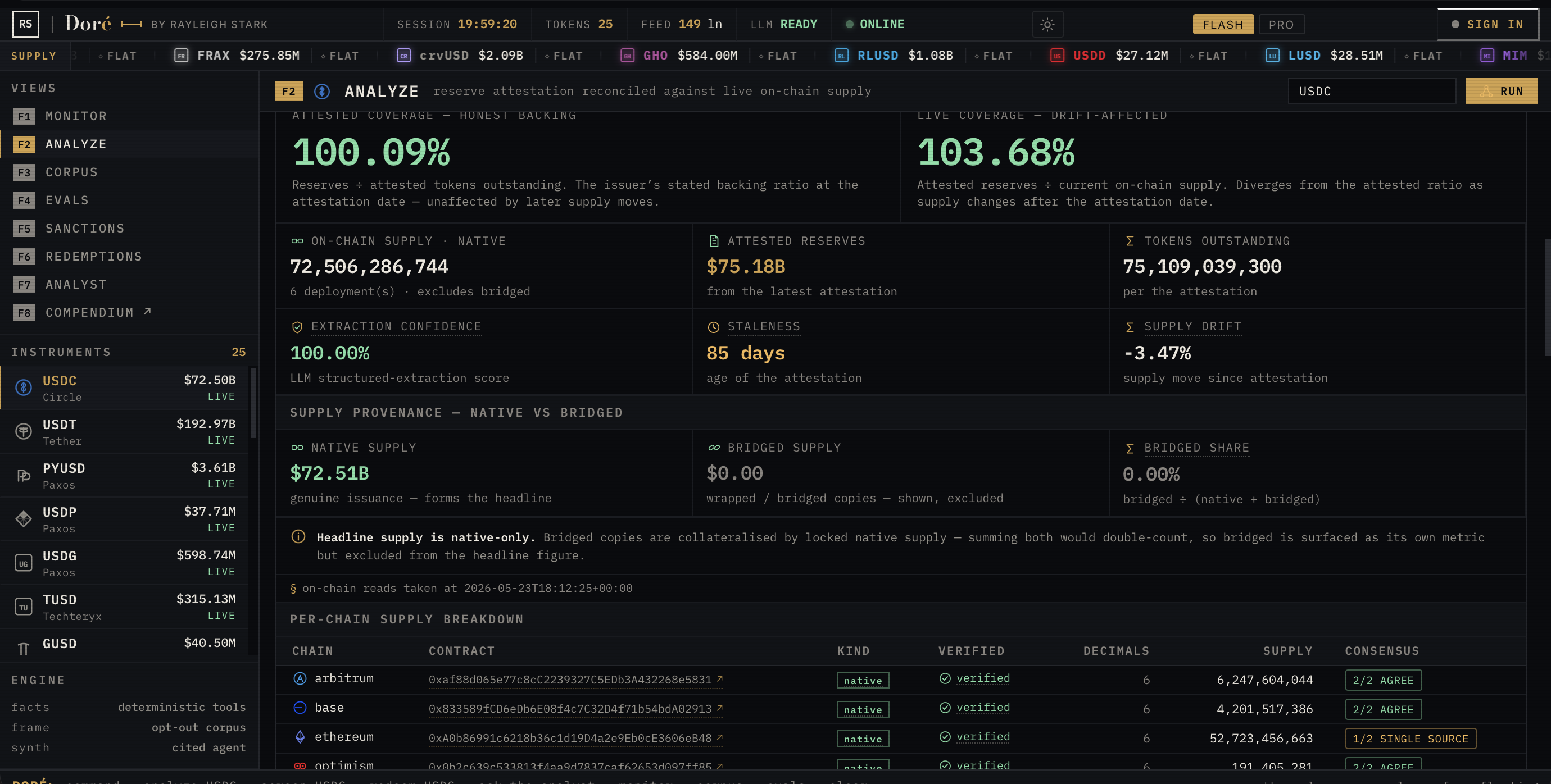Viewport: 1551px width, 784px height.
Task: Click the USDP diamond instrument icon
Action: click(24, 519)
